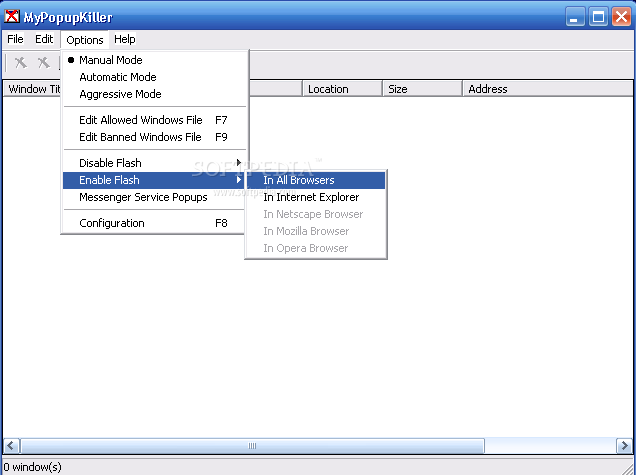Close the open Options menu

(x=85, y=40)
